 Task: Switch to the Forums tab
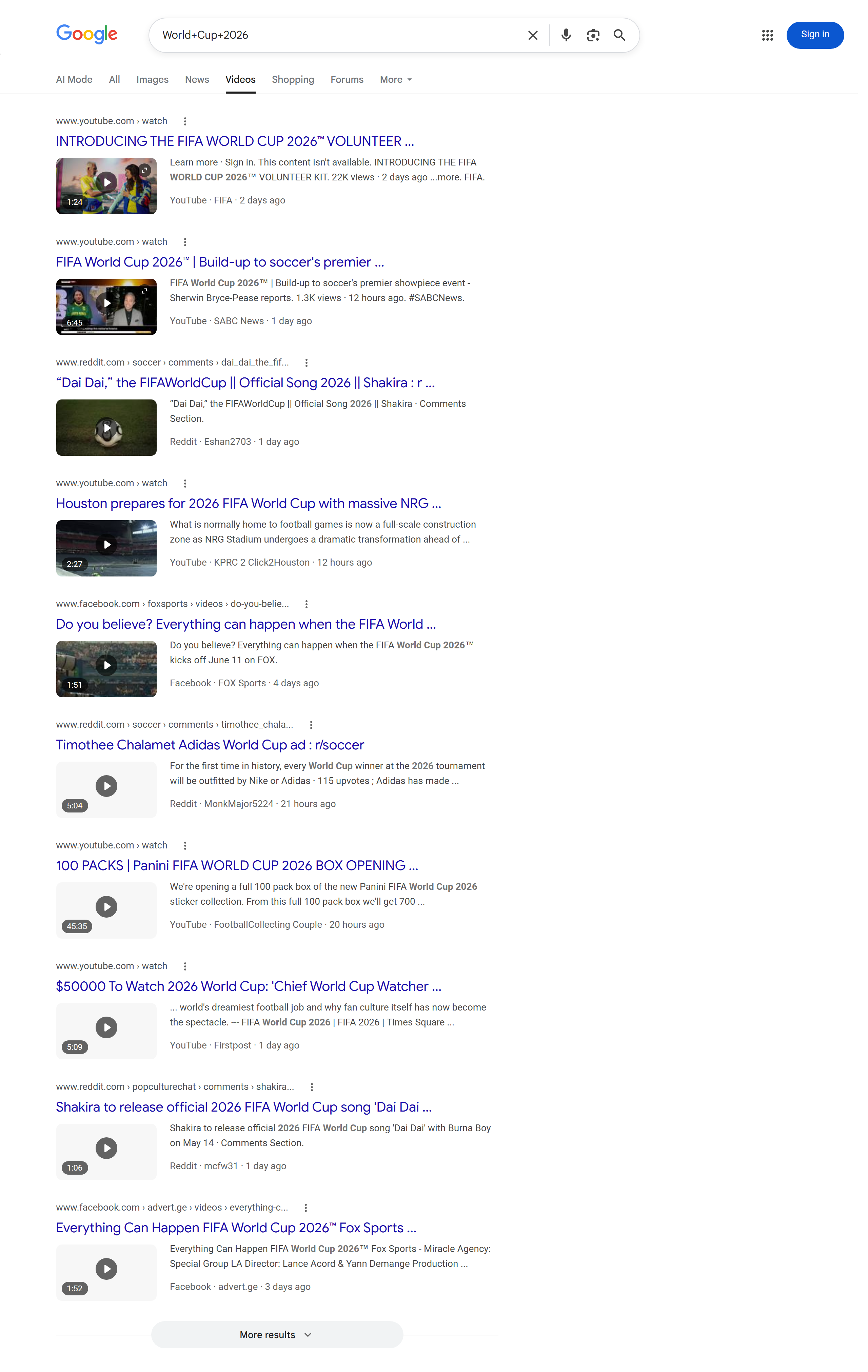coord(347,80)
